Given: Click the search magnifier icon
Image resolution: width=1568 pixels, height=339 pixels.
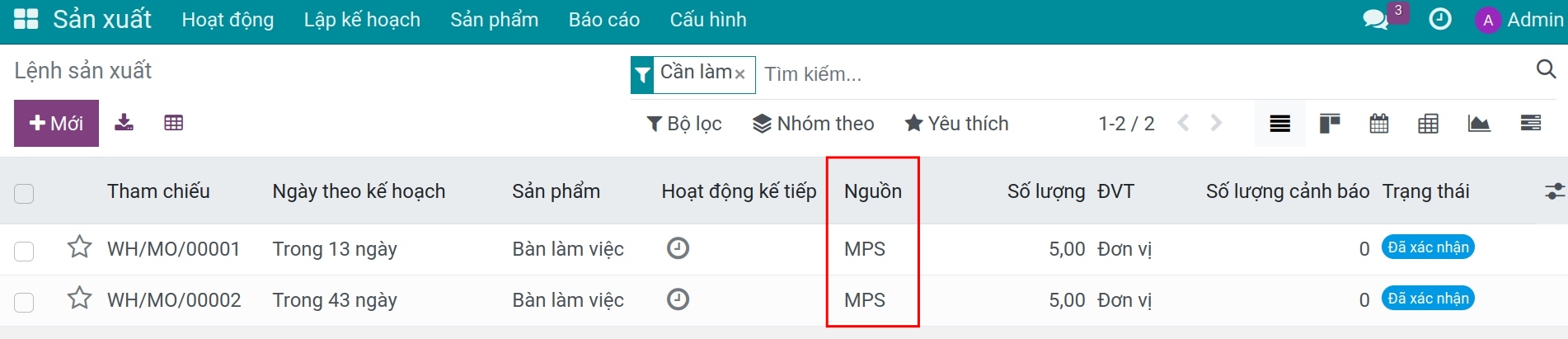Looking at the screenshot, I should click(x=1546, y=69).
